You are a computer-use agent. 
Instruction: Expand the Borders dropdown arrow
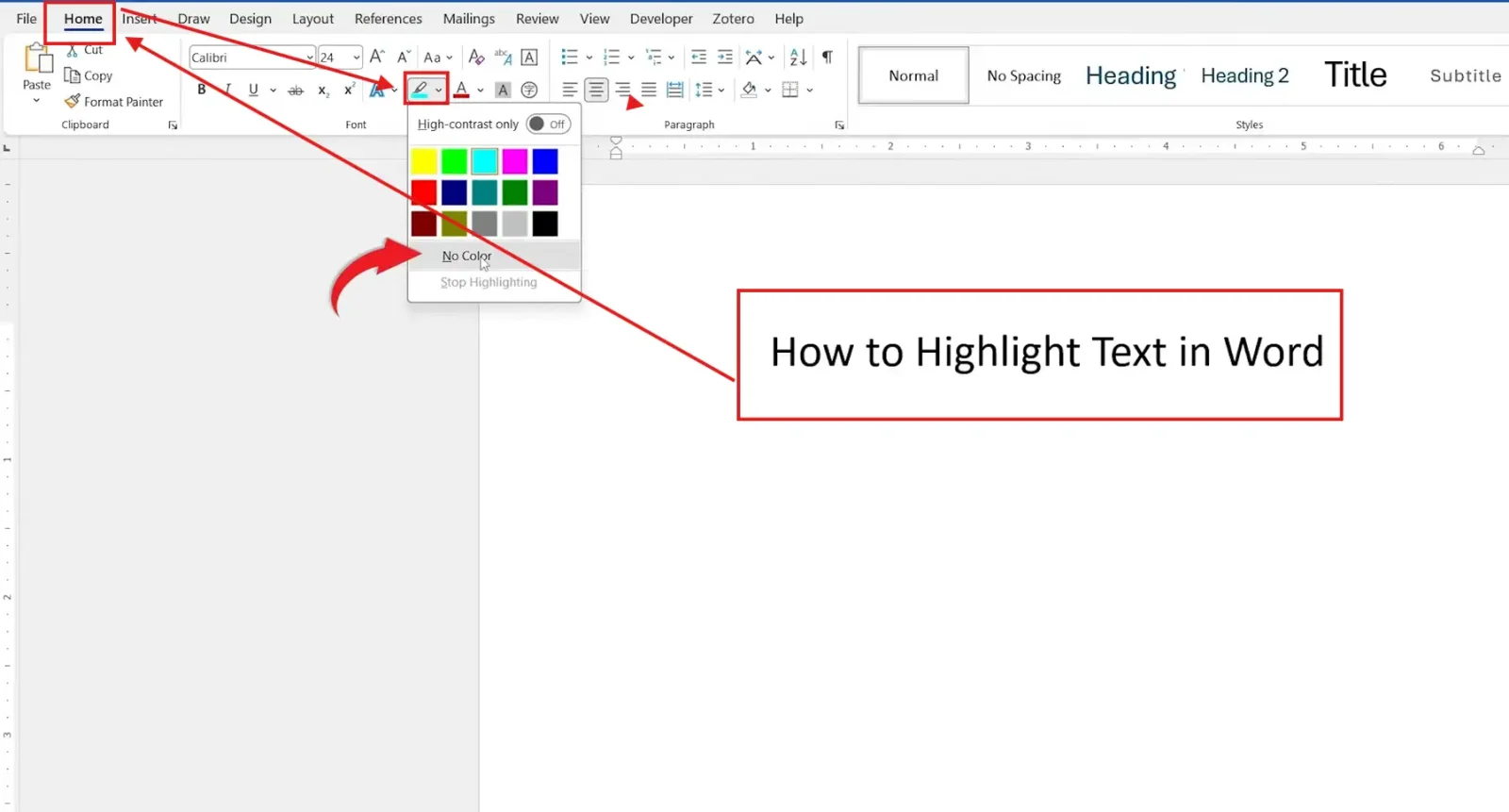[x=809, y=91]
